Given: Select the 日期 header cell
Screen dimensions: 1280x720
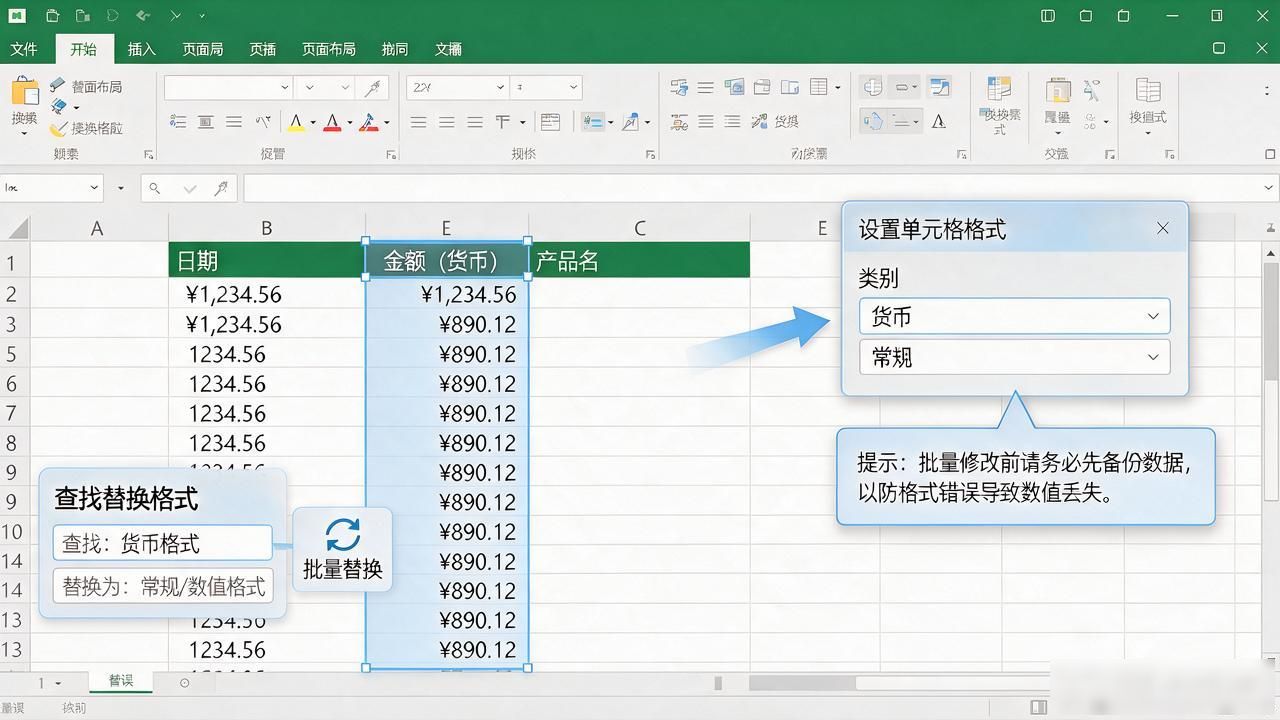Looking at the screenshot, I should (267, 260).
